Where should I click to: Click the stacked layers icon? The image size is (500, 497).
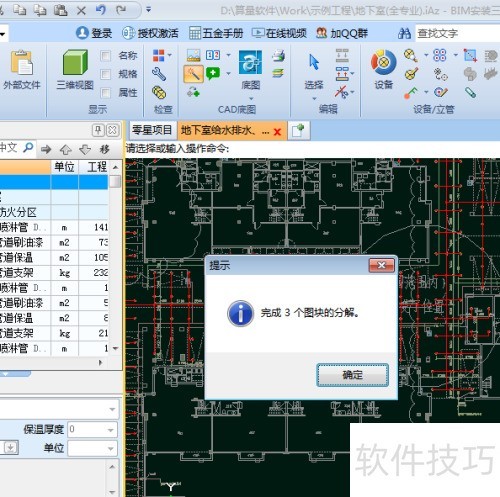(278, 73)
